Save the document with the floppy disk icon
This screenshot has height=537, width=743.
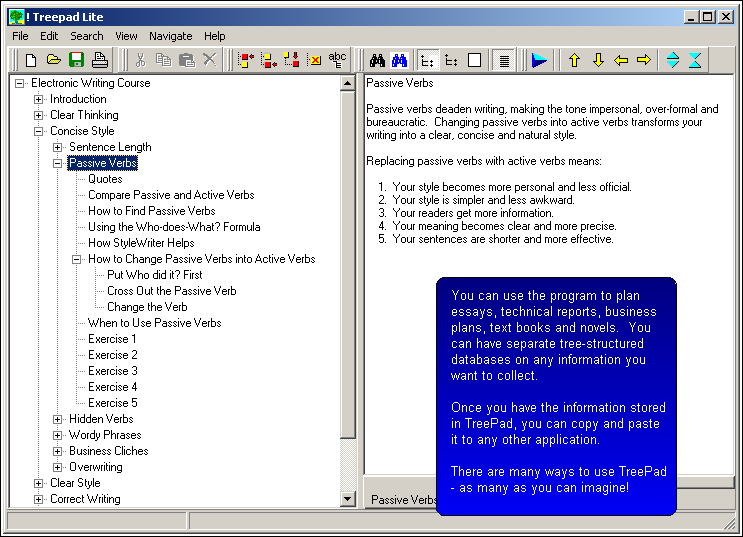click(77, 60)
